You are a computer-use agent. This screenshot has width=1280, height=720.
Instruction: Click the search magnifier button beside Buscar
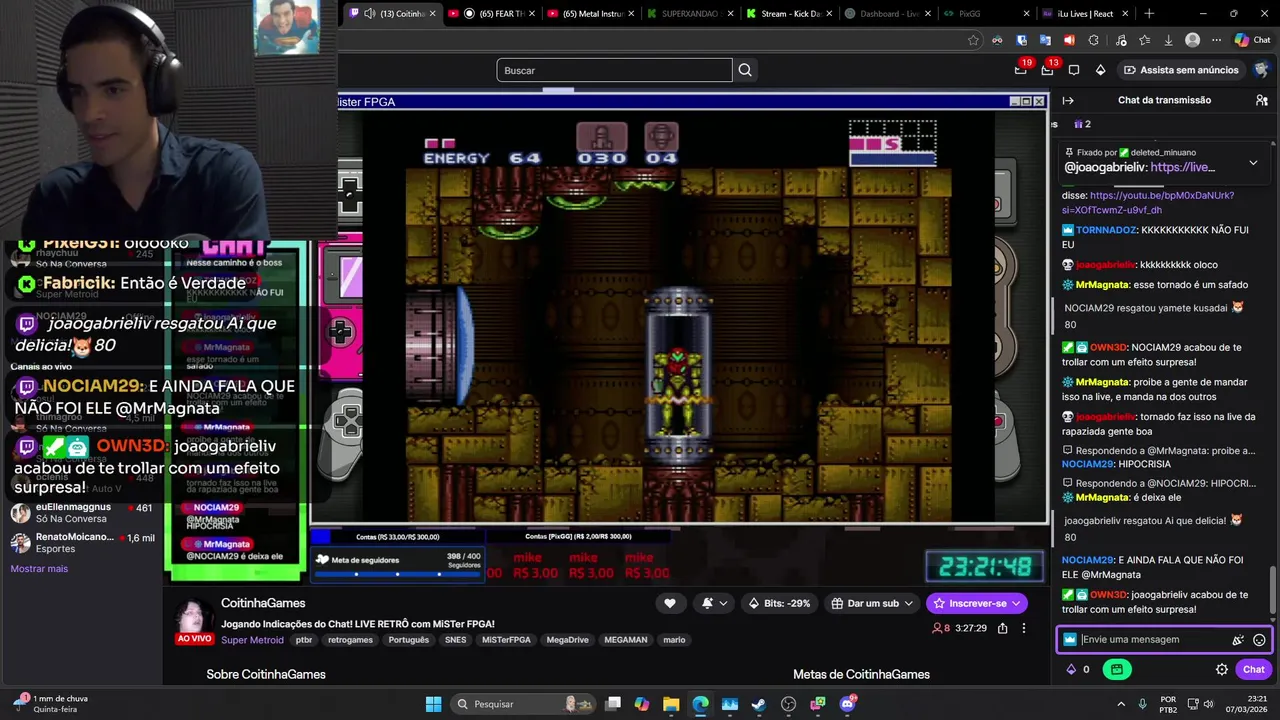745,70
